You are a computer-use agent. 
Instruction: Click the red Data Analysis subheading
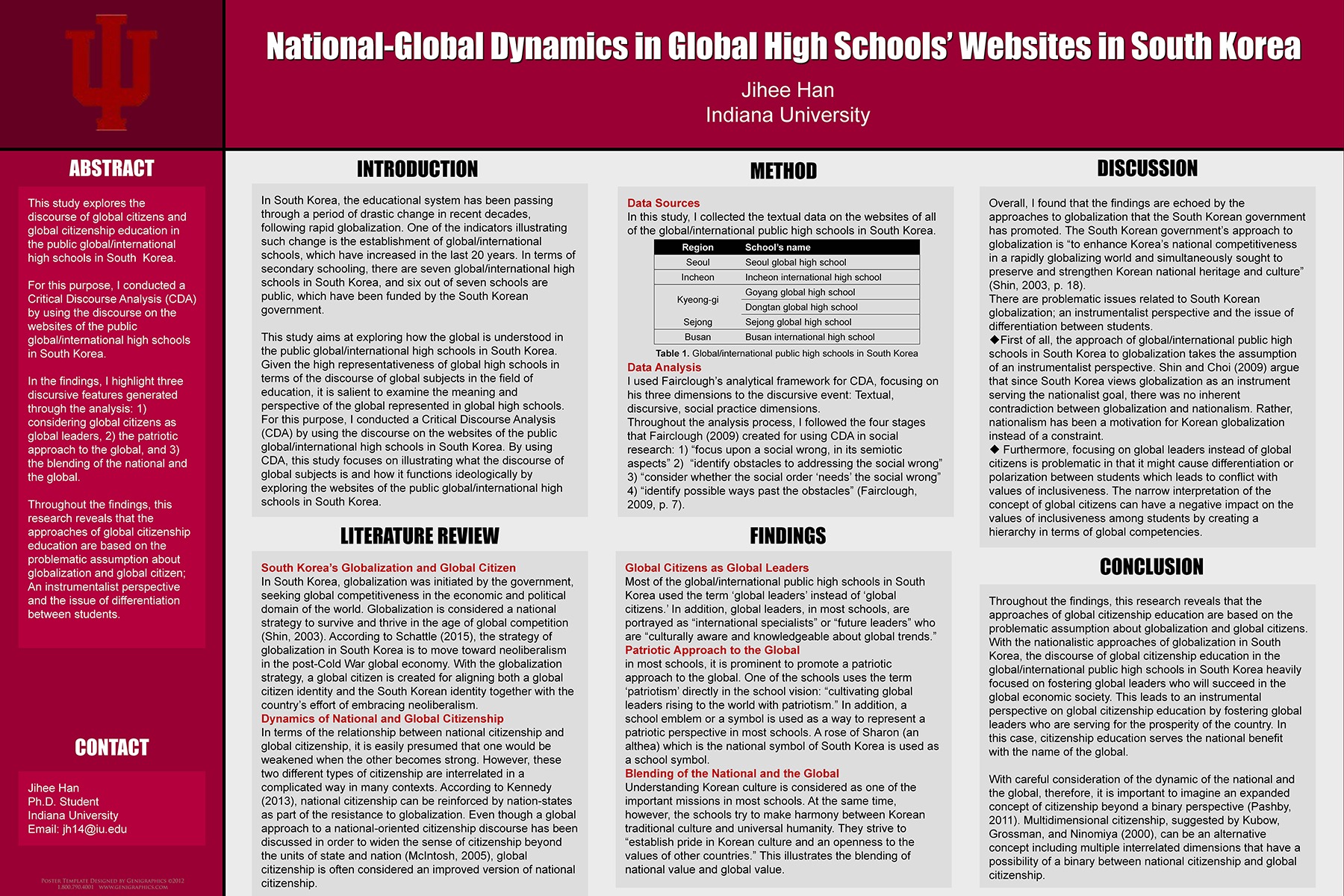click(x=664, y=367)
